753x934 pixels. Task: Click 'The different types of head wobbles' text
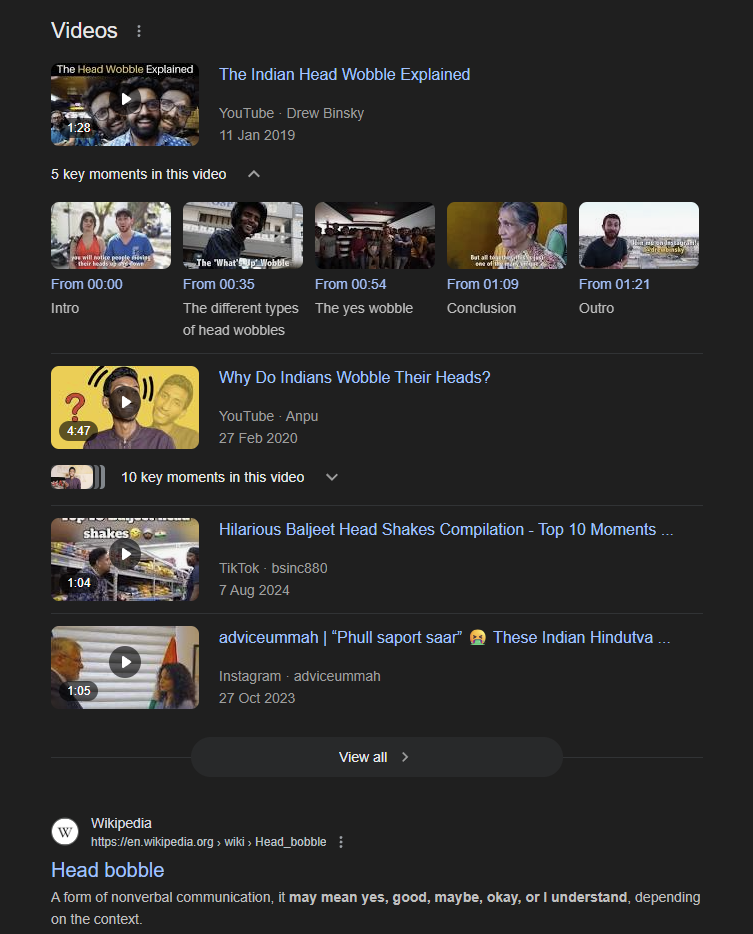click(241, 319)
